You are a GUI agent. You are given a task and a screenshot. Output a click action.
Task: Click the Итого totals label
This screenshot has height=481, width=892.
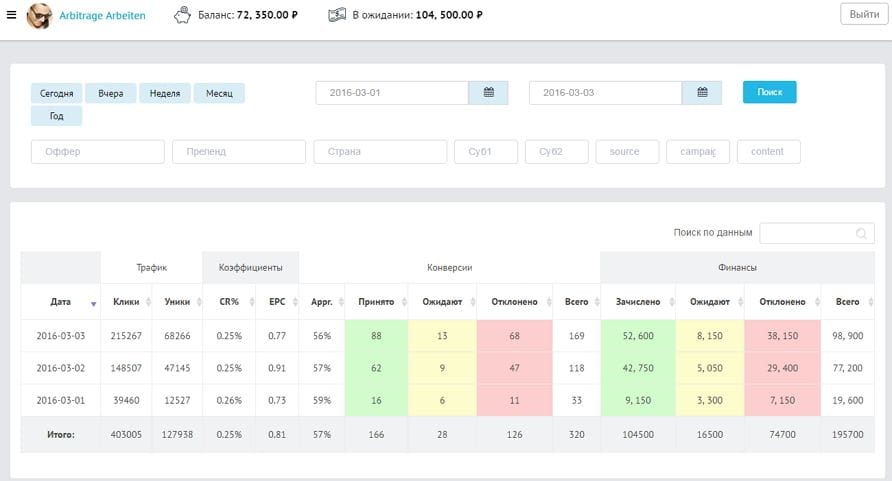[61, 434]
